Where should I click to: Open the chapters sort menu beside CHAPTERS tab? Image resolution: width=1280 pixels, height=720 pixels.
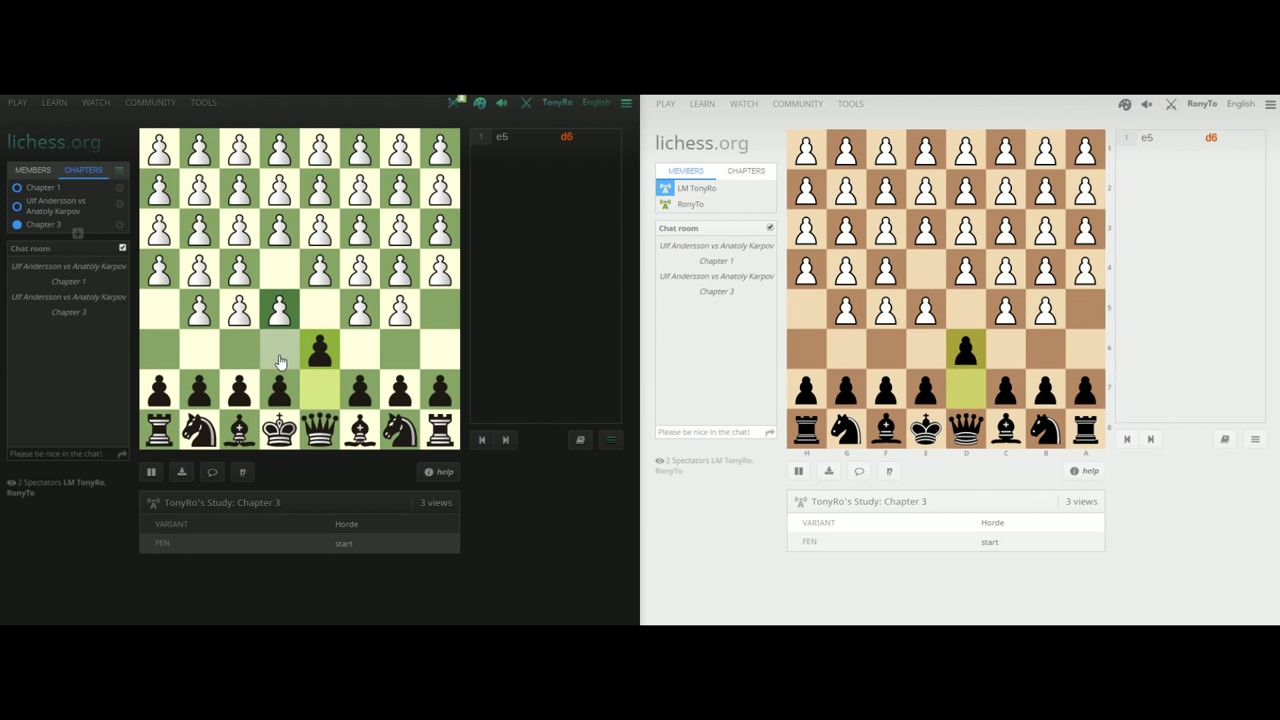coord(119,170)
